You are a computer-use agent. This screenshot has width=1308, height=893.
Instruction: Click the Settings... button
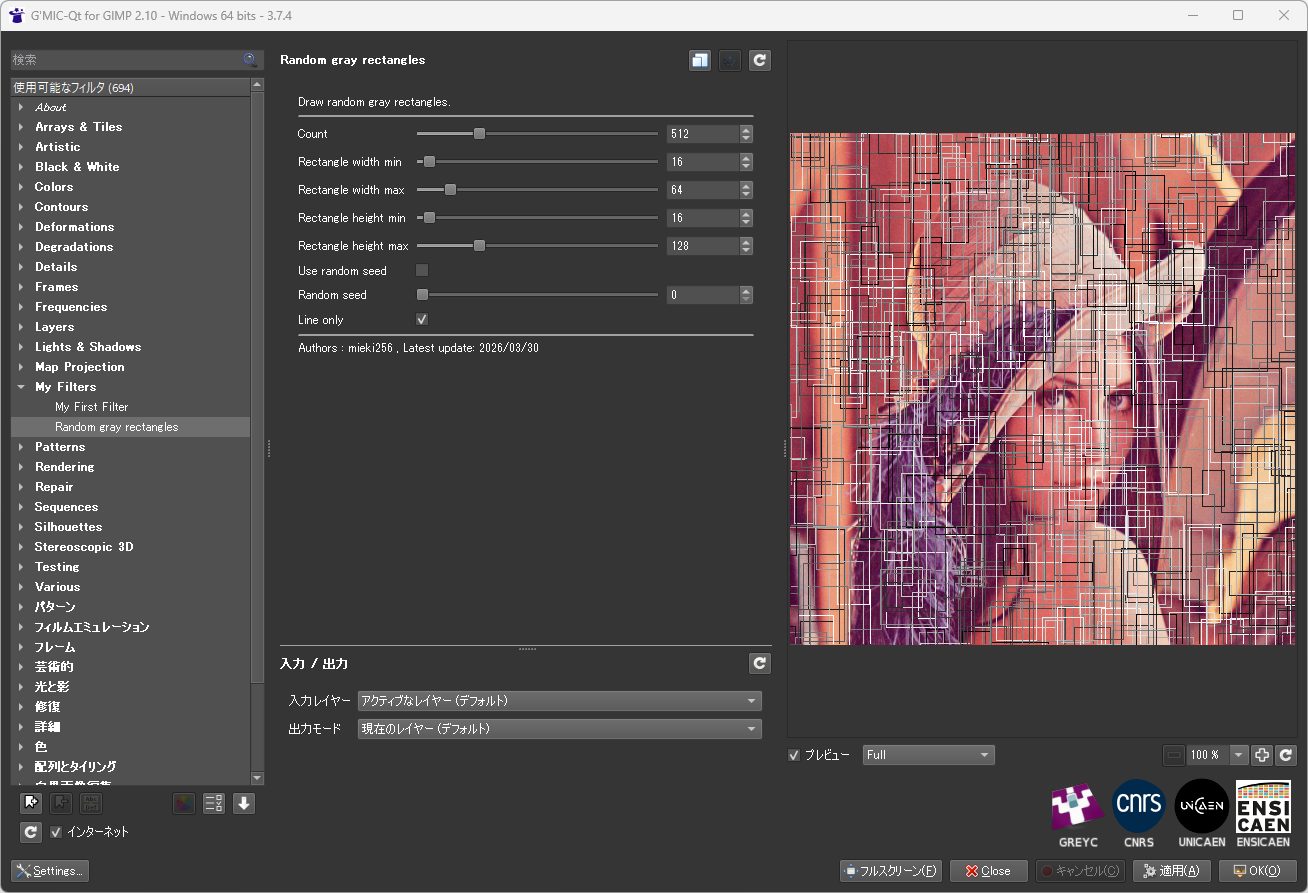(50, 871)
